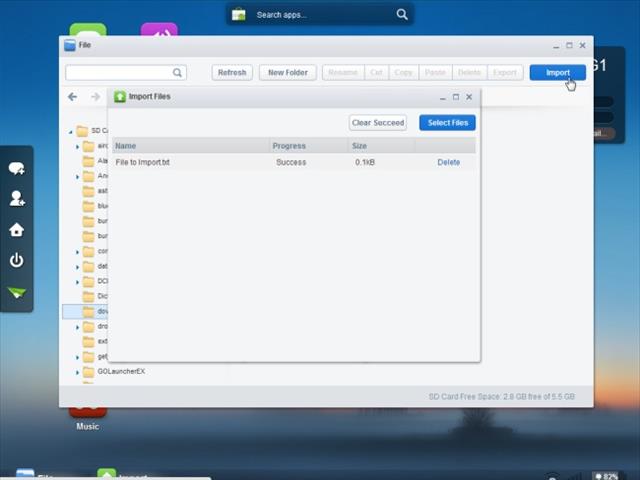Click the search magnifier in top app bar

click(402, 15)
